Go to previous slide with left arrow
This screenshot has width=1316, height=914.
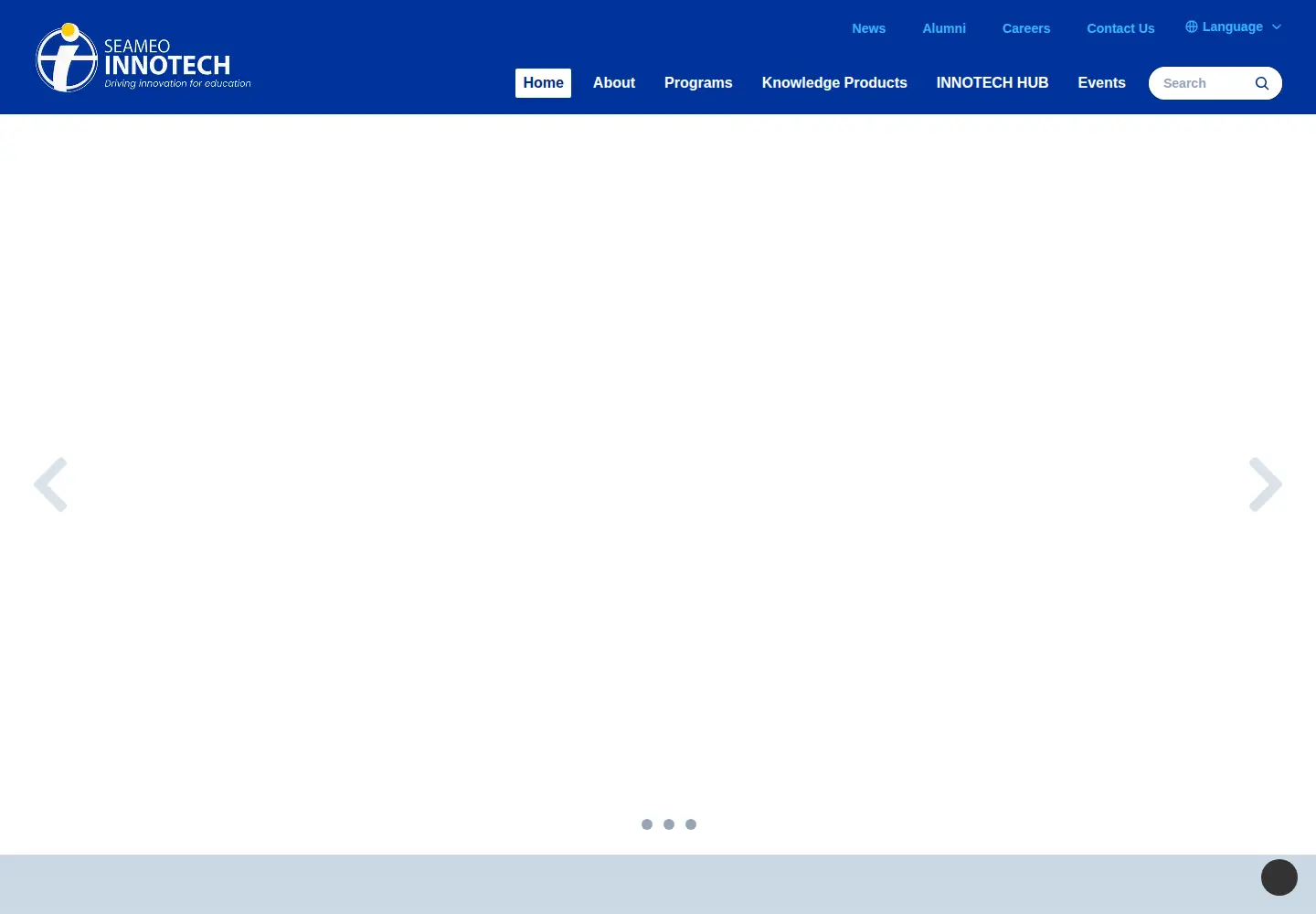click(50, 484)
